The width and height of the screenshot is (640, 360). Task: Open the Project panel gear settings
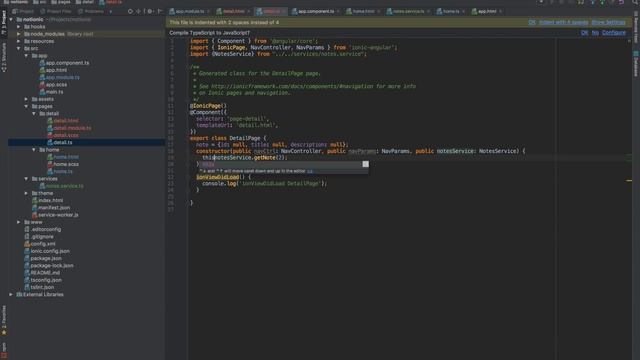(150, 11)
